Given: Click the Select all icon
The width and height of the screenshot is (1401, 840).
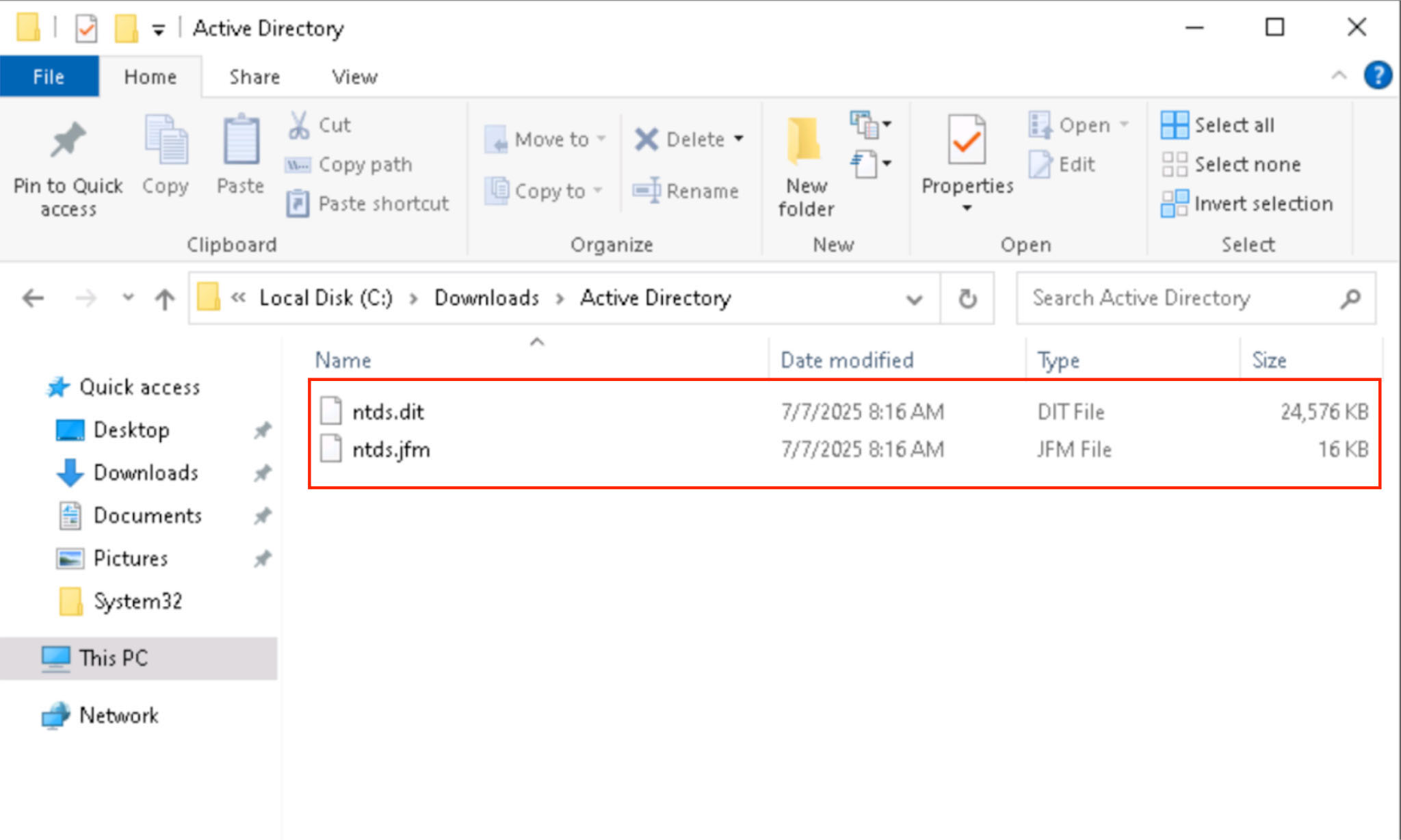Looking at the screenshot, I should pos(1175,125).
